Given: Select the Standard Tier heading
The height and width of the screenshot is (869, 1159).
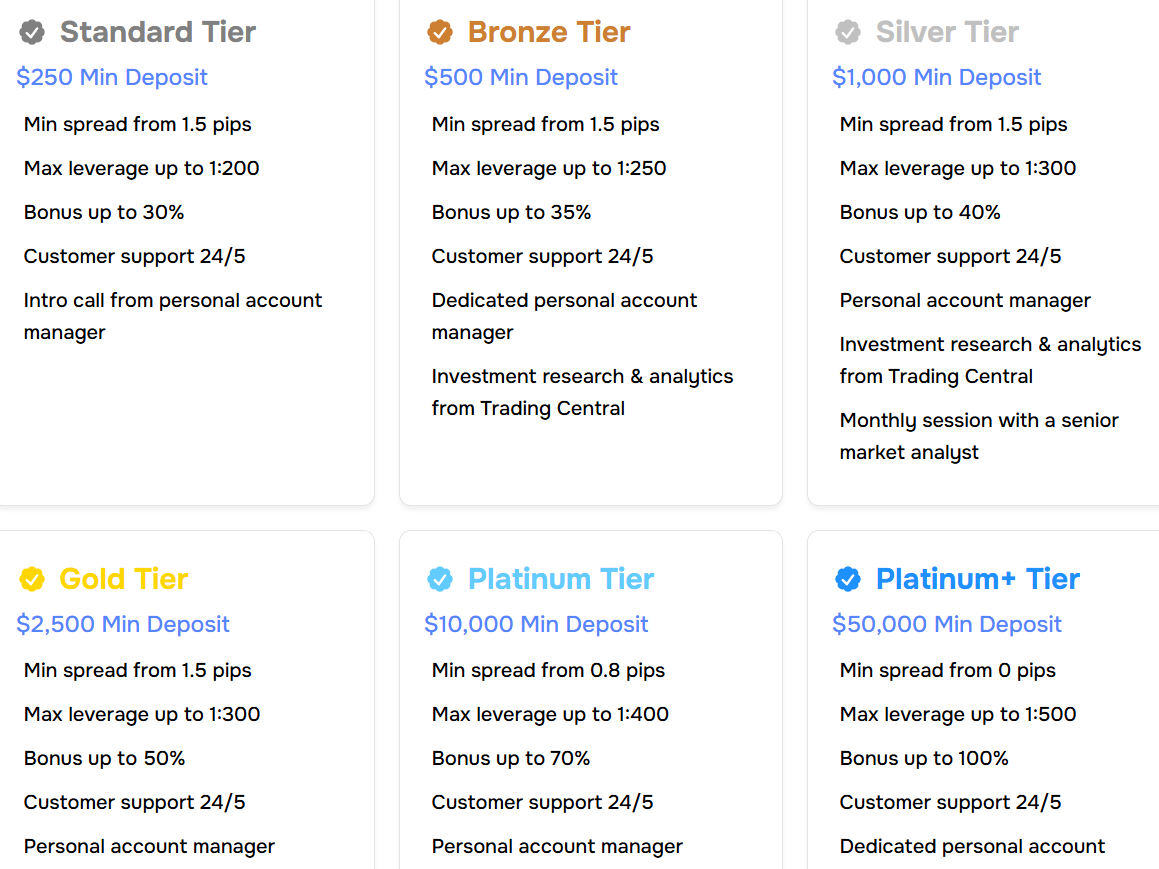Looking at the screenshot, I should (x=158, y=32).
